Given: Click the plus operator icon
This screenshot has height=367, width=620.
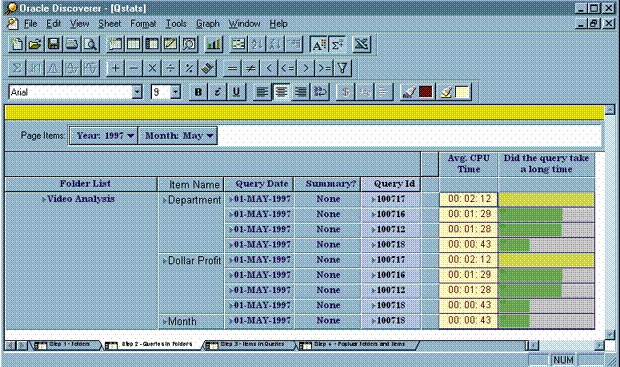Looking at the screenshot, I should pos(115,68).
